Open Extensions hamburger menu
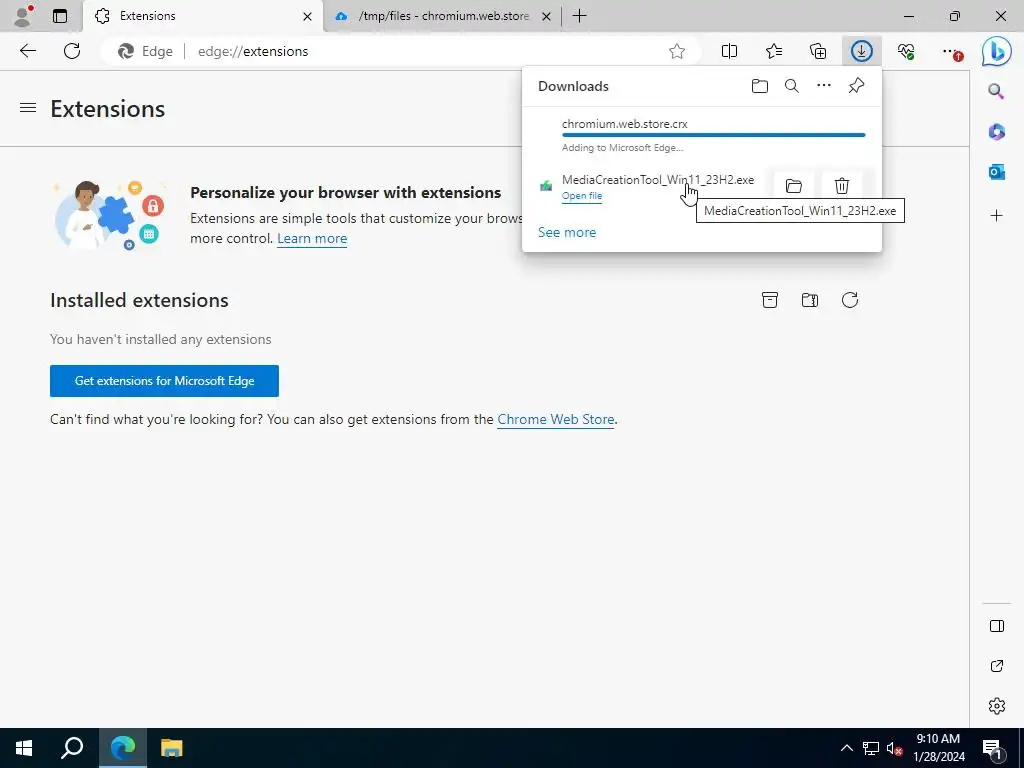The height and width of the screenshot is (768, 1024). click(27, 108)
